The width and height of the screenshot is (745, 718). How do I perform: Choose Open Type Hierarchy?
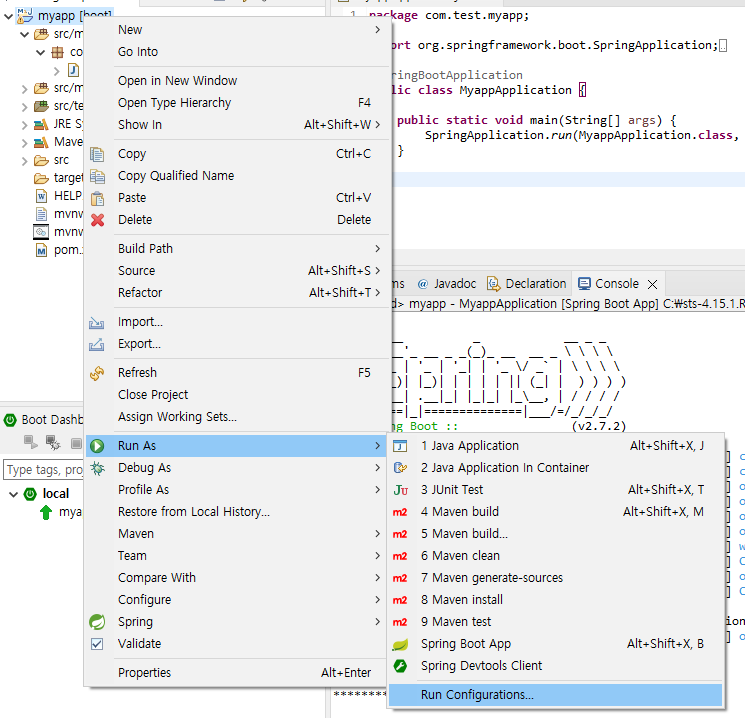tap(238, 103)
